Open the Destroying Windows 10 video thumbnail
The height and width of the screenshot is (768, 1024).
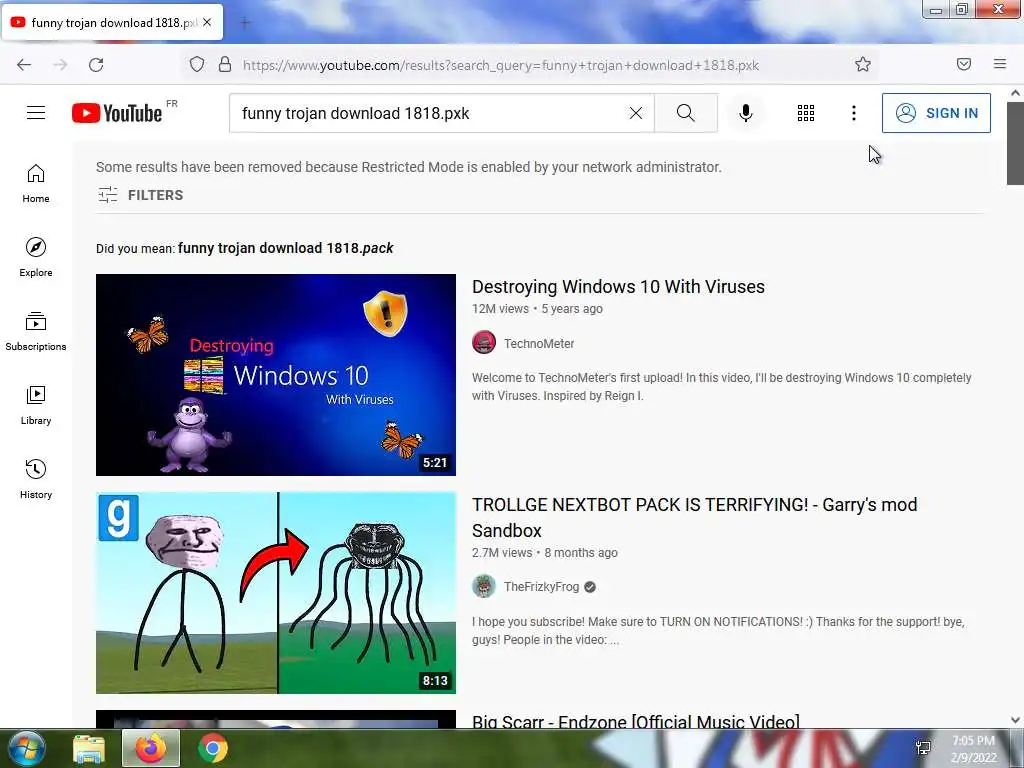[x=276, y=375]
